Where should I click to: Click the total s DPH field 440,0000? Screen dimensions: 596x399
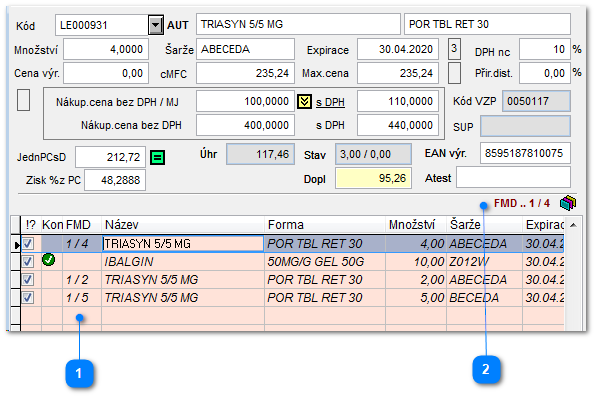pos(398,125)
